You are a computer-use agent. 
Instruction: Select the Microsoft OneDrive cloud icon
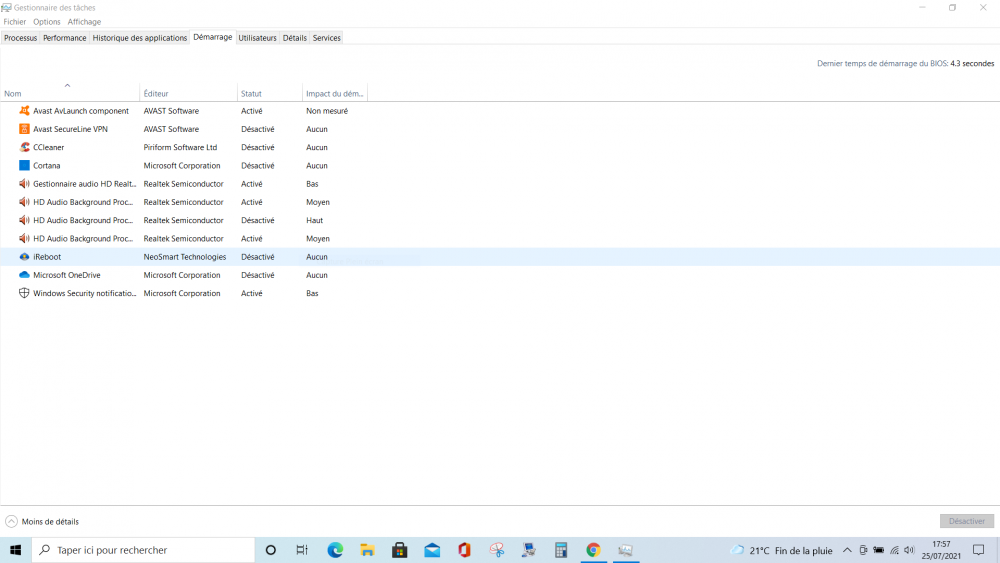[x=25, y=275]
